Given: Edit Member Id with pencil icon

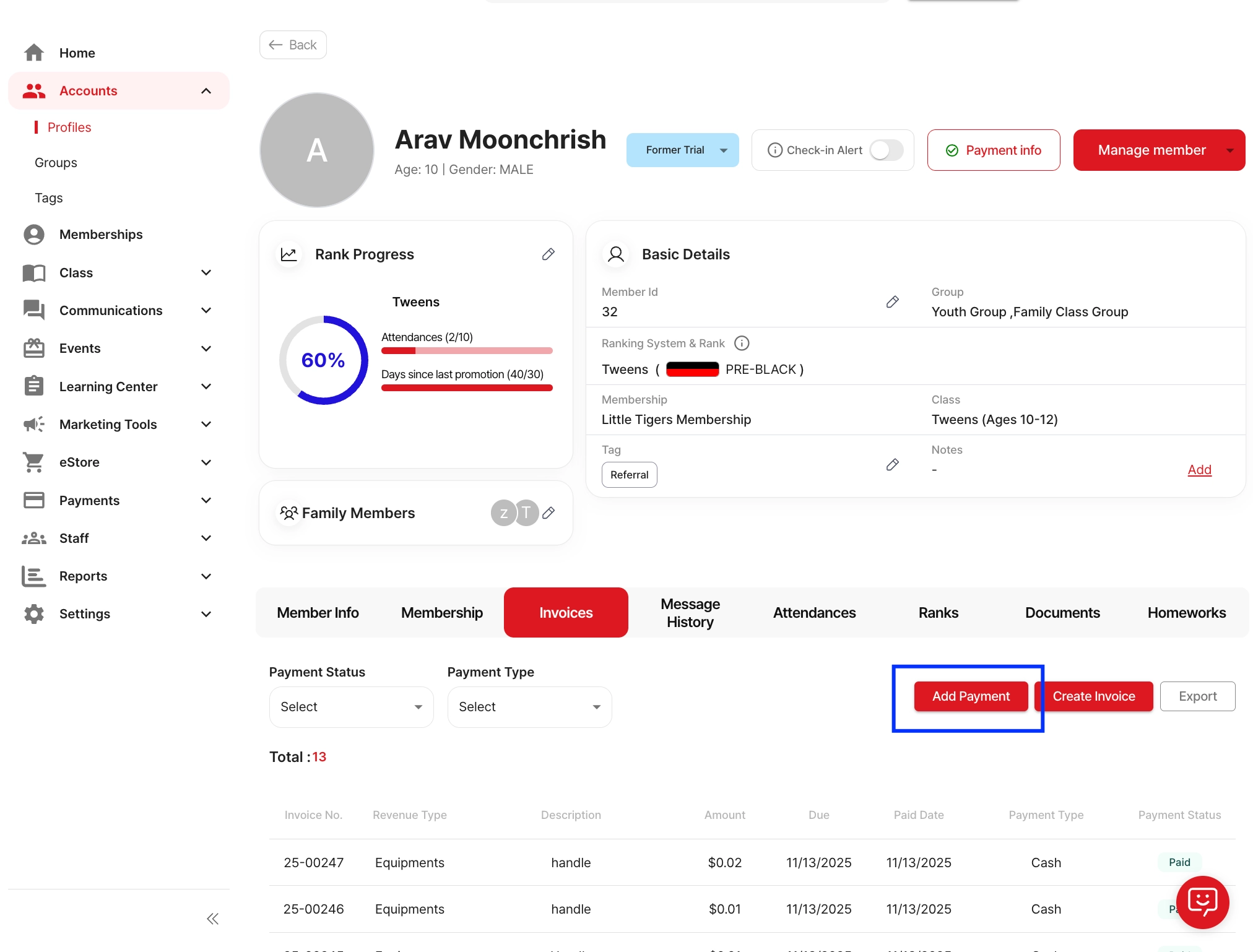Looking at the screenshot, I should pos(892,302).
